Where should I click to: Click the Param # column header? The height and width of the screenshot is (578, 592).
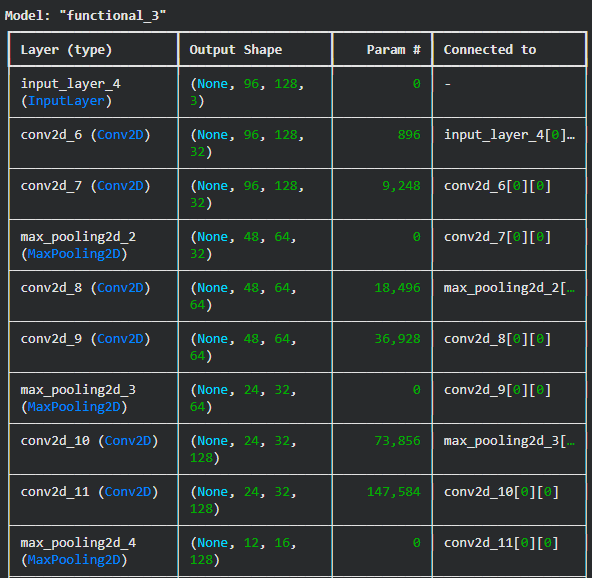393,50
